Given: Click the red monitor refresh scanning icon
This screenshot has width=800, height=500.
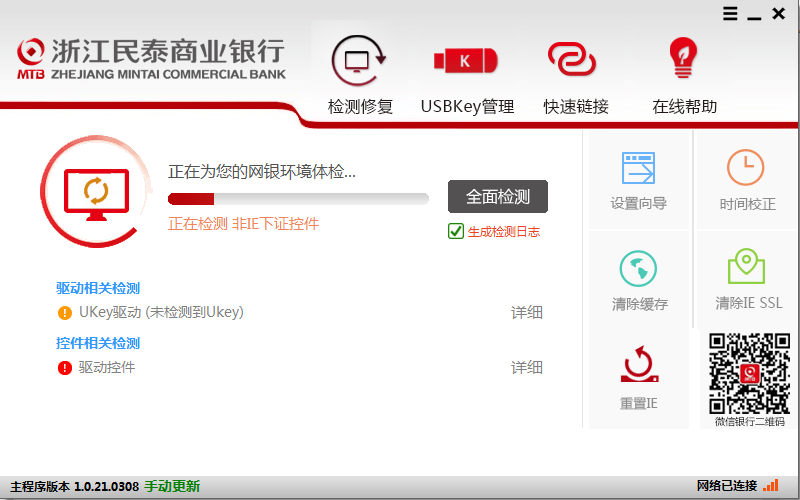Looking at the screenshot, I should pyautogui.click(x=96, y=192).
